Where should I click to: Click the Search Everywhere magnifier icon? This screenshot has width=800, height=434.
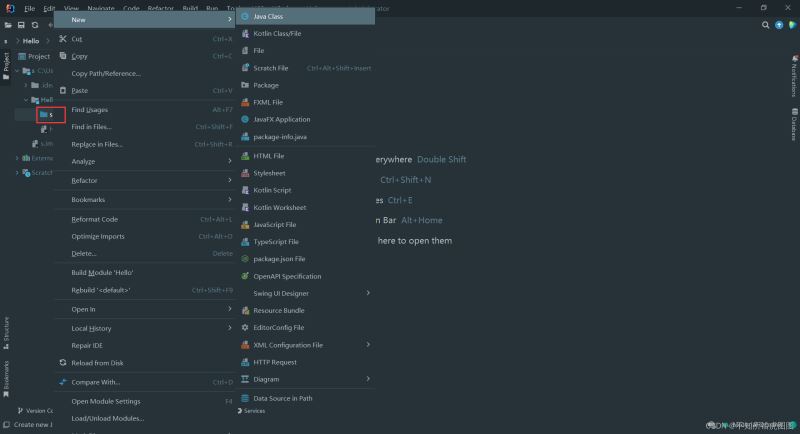(765, 25)
